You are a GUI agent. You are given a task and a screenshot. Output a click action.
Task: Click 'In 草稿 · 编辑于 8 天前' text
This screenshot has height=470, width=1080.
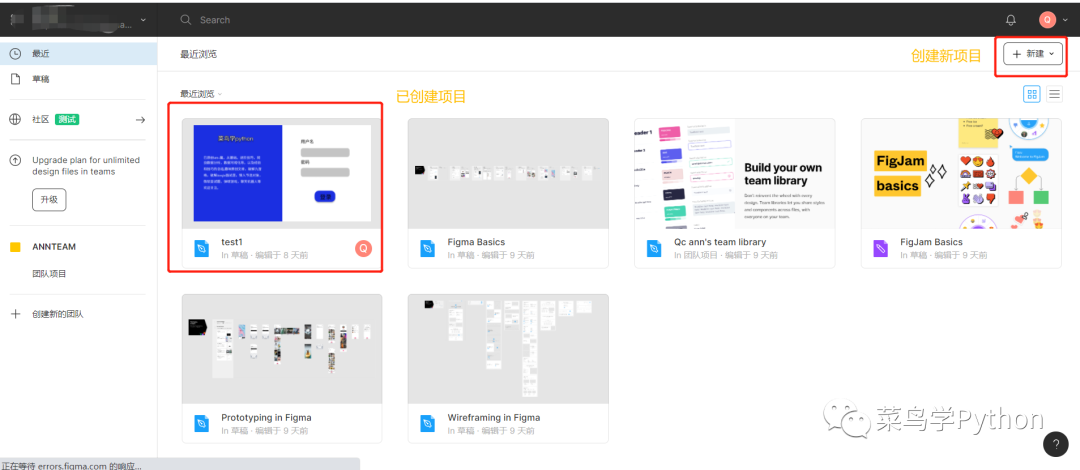tap(264, 255)
